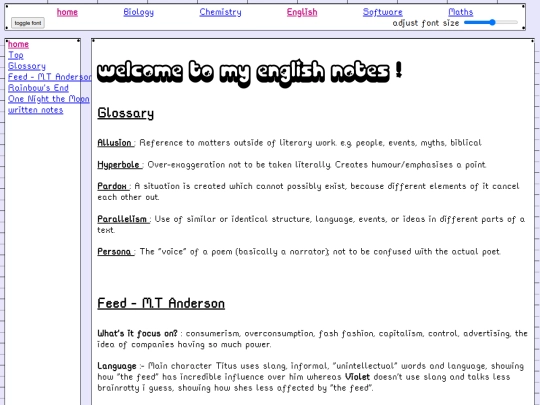Click the bold 'Language' label

(x=117, y=366)
